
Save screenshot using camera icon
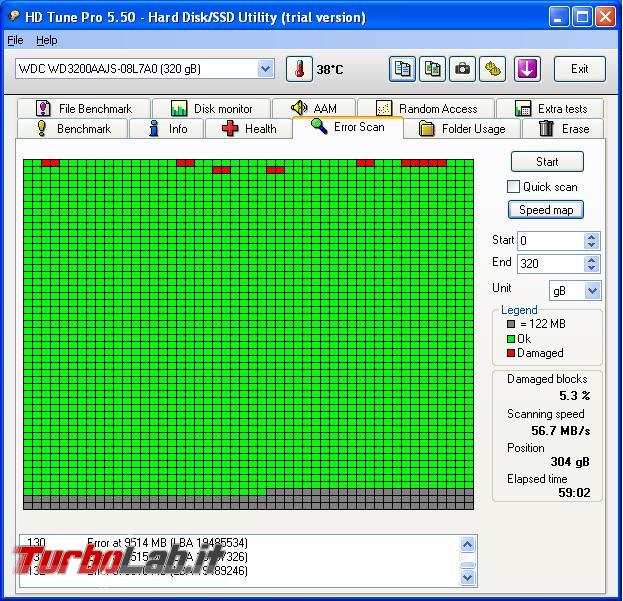[462, 69]
